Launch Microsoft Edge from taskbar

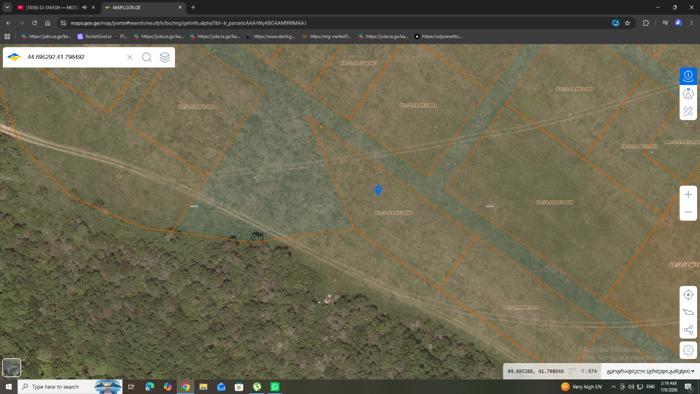click(150, 386)
